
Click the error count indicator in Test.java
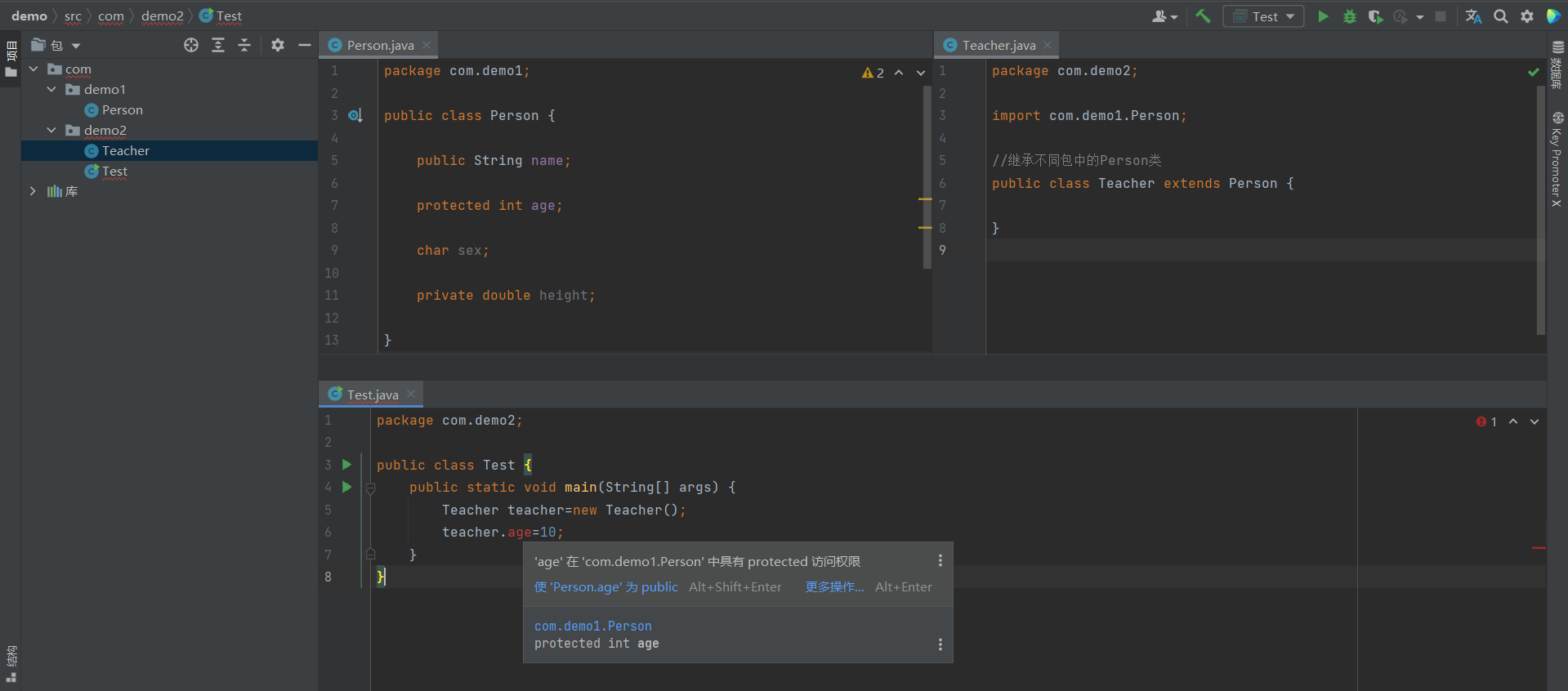click(x=1486, y=421)
